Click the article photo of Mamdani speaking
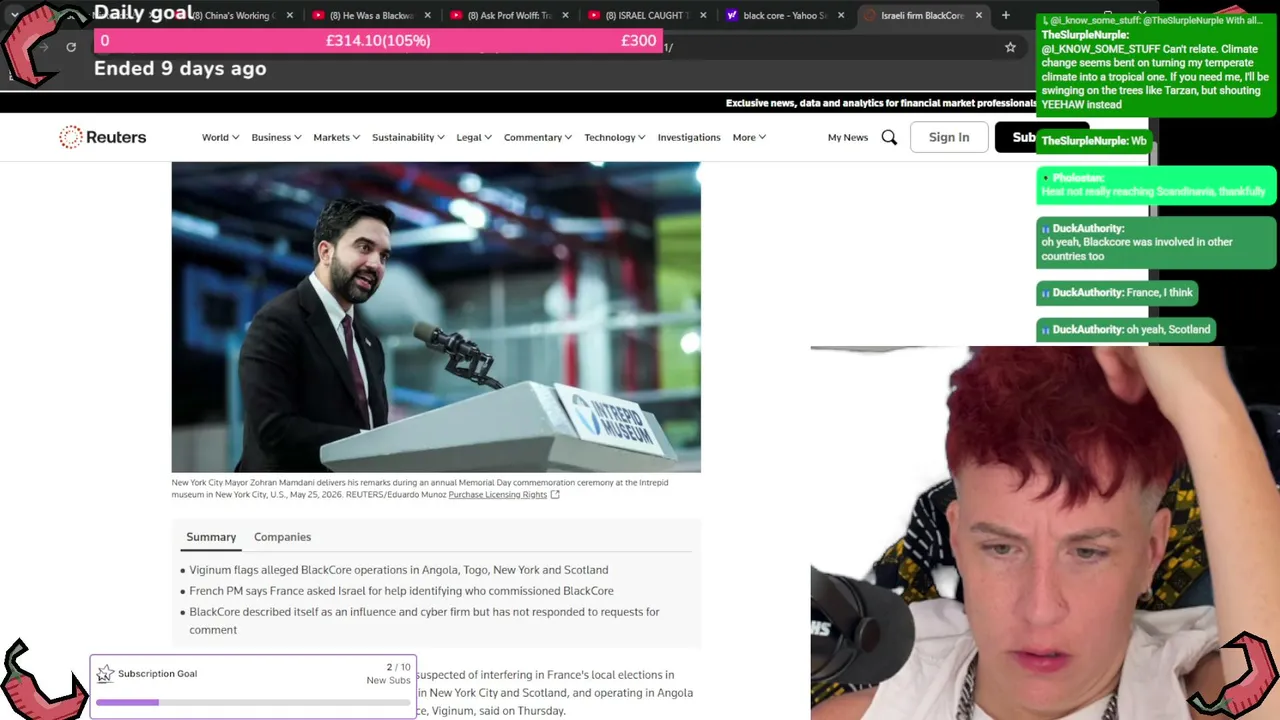 coord(436,317)
